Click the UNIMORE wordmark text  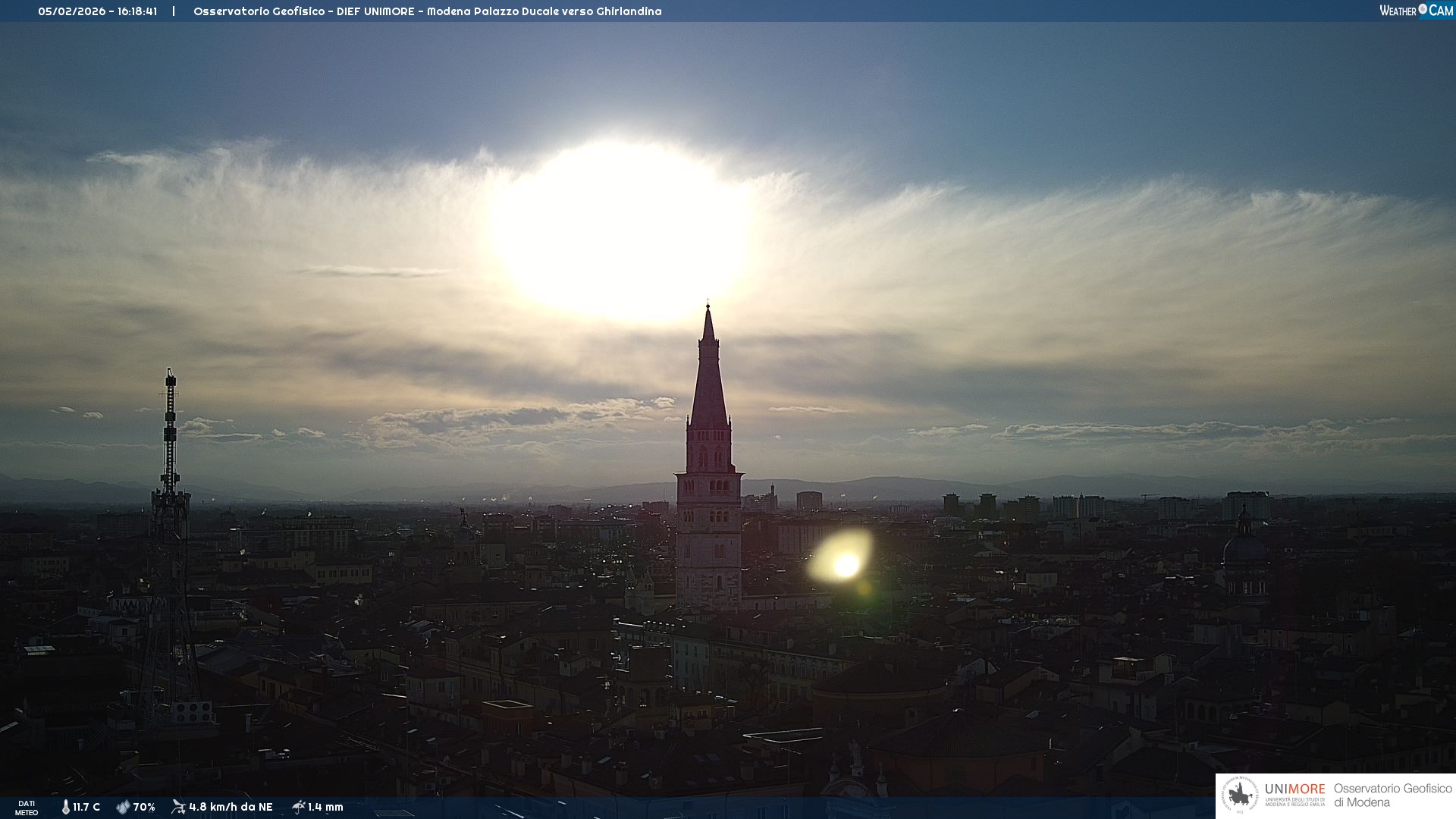pyautogui.click(x=1294, y=789)
